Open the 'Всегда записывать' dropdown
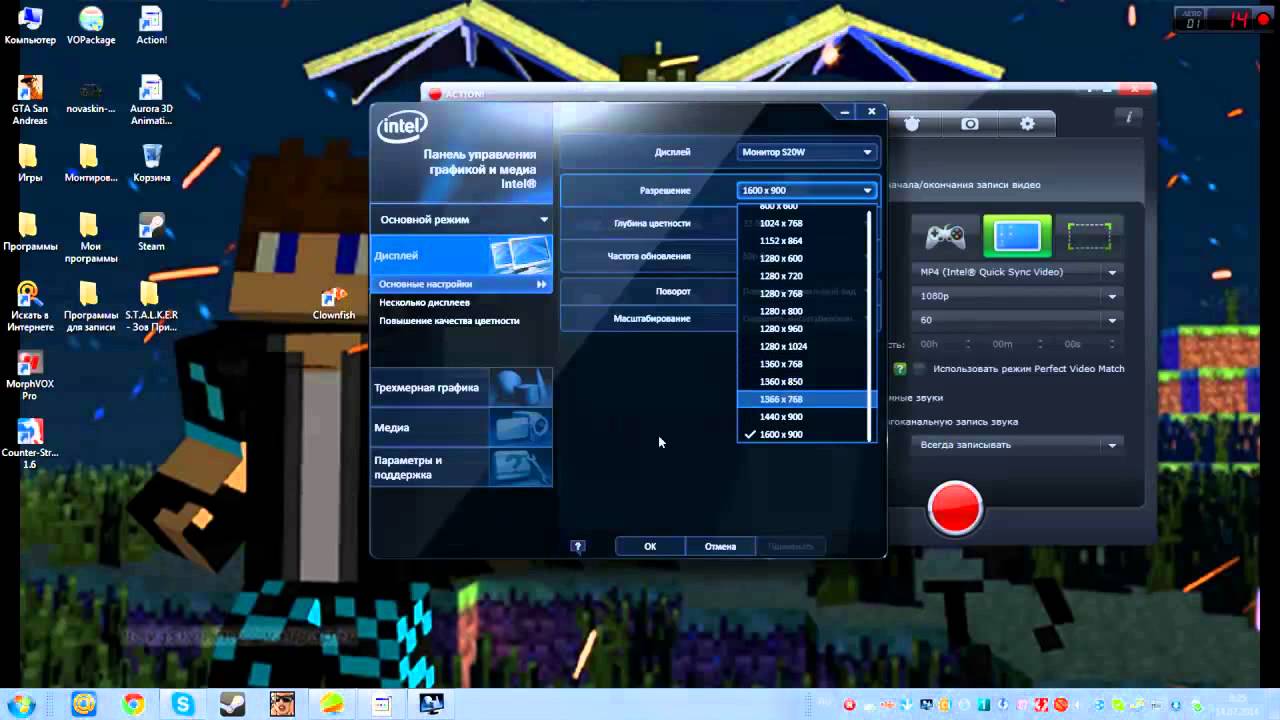The image size is (1280, 720). point(1016,444)
